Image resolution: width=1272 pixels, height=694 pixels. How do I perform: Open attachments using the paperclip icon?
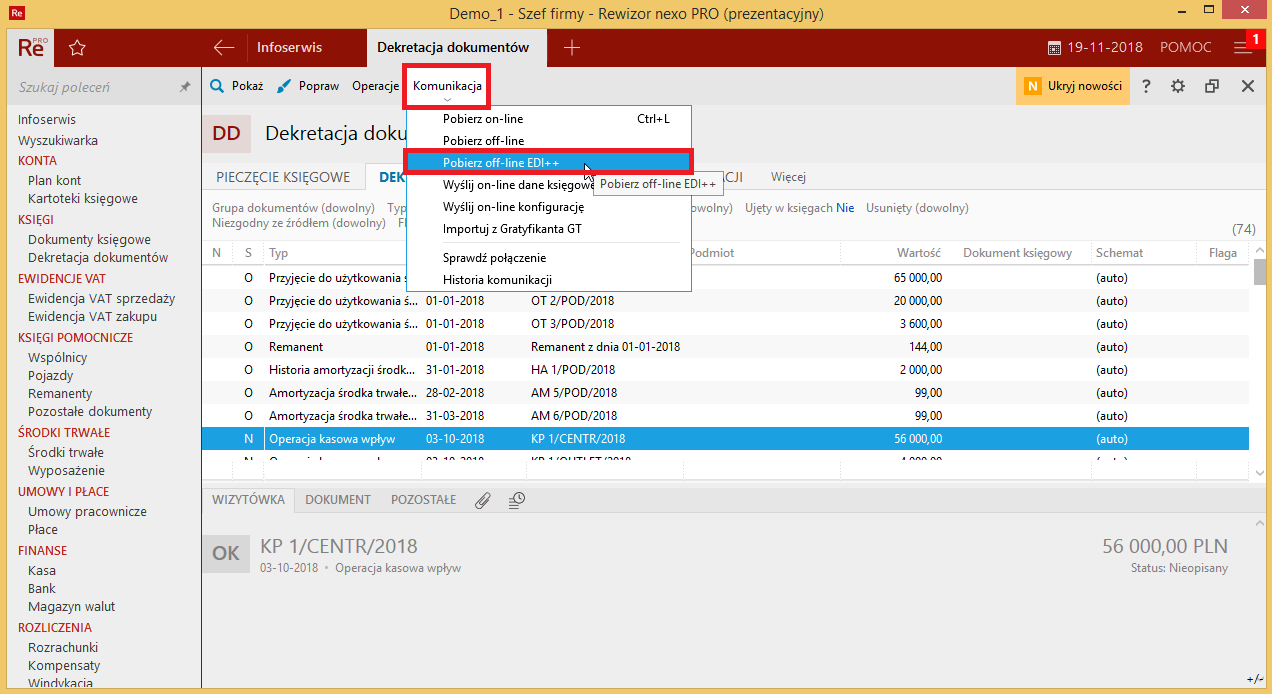tap(483, 499)
